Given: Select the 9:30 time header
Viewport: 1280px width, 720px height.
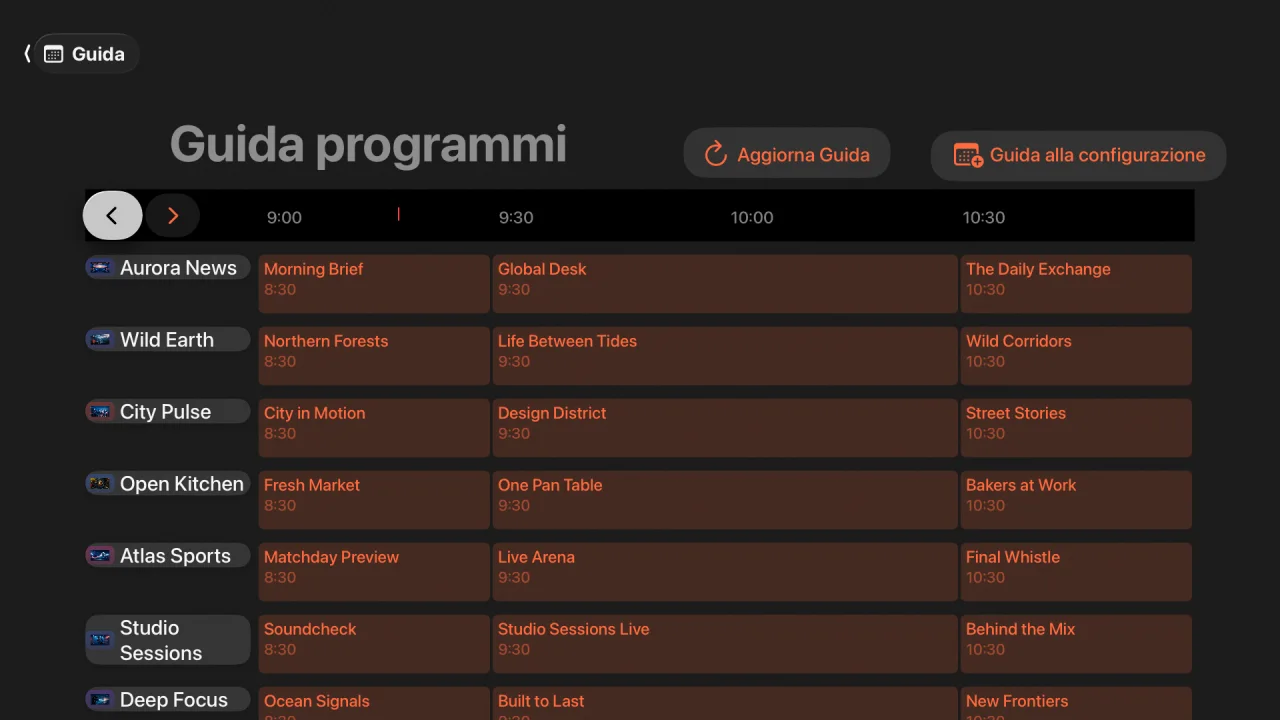Looking at the screenshot, I should (x=516, y=217).
